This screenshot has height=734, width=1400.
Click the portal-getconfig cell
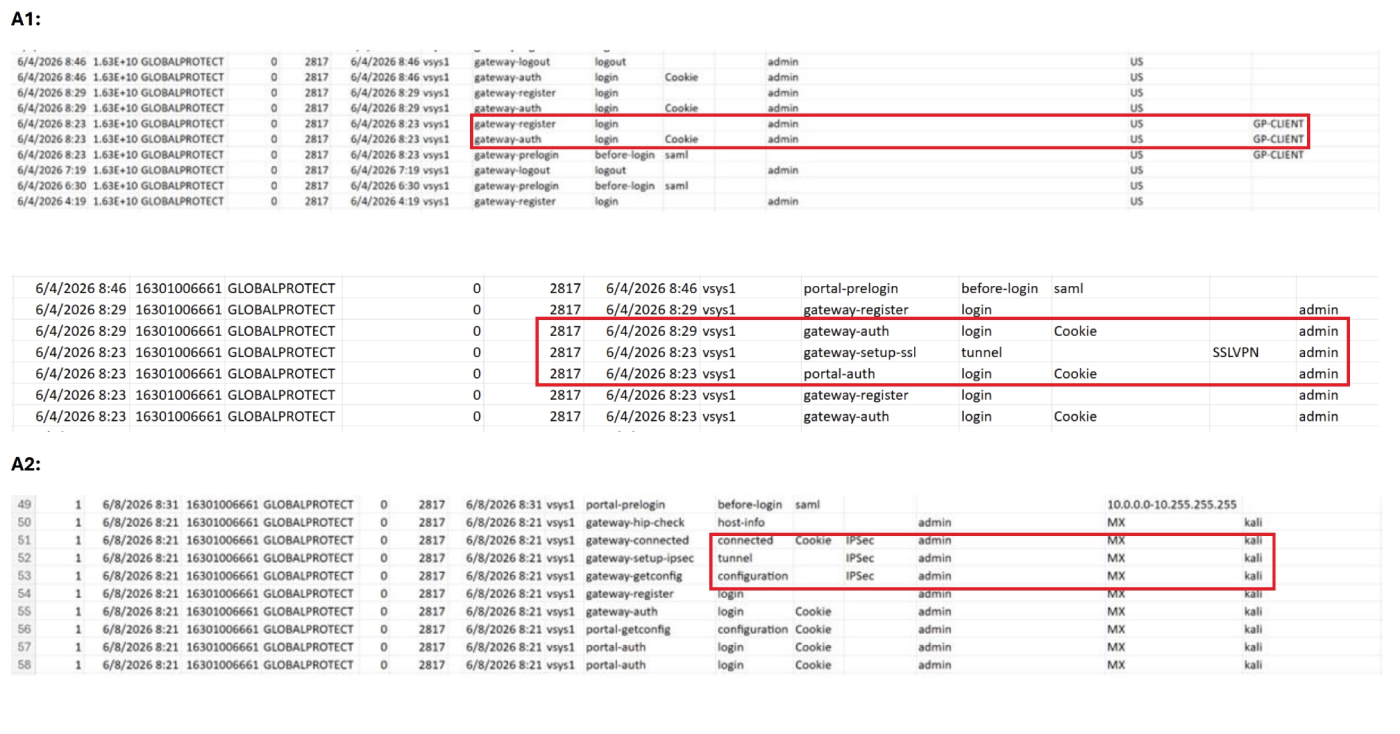[628, 630]
